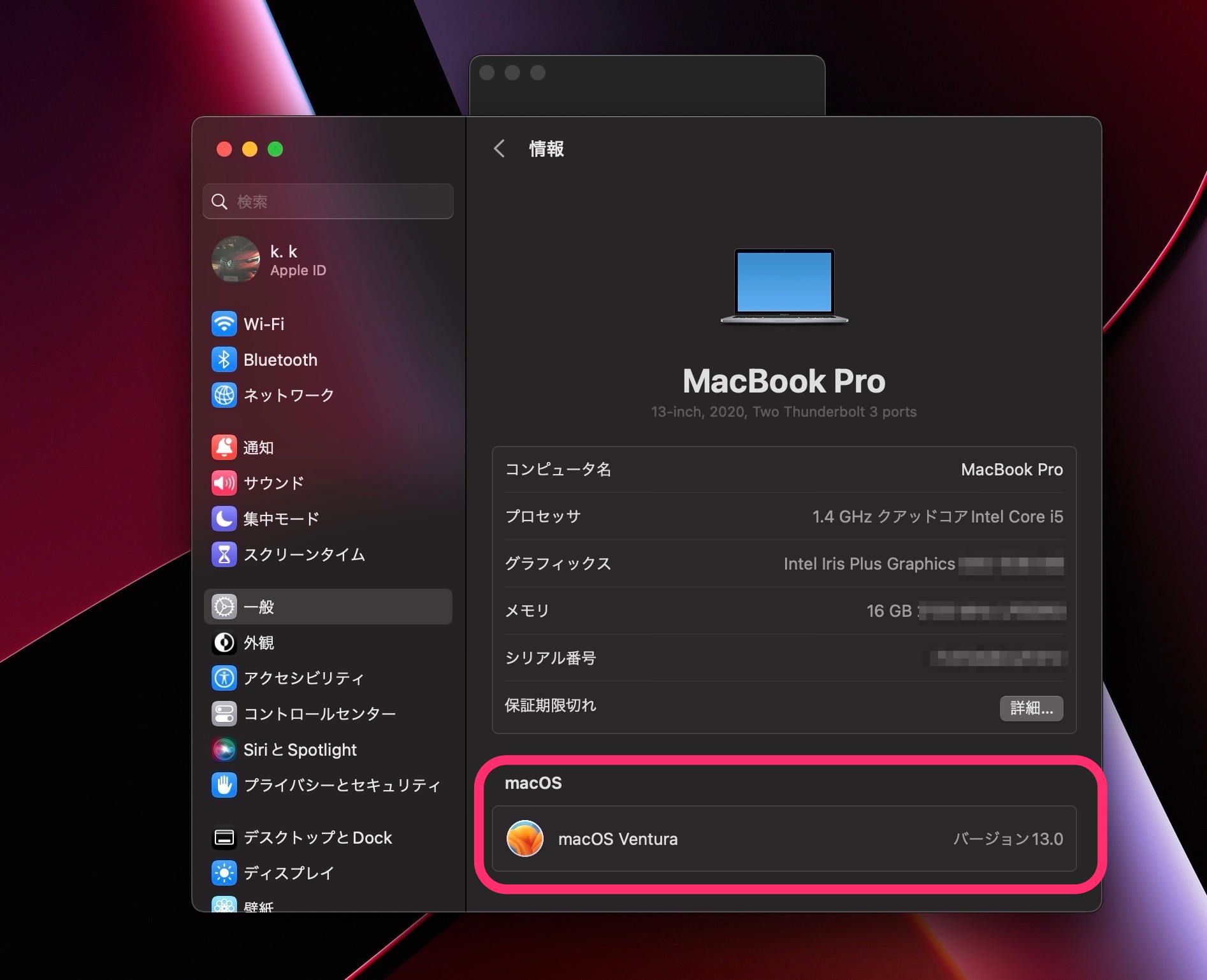Choose Siri と Spotlight label
This screenshot has width=1207, height=980.
300,749
